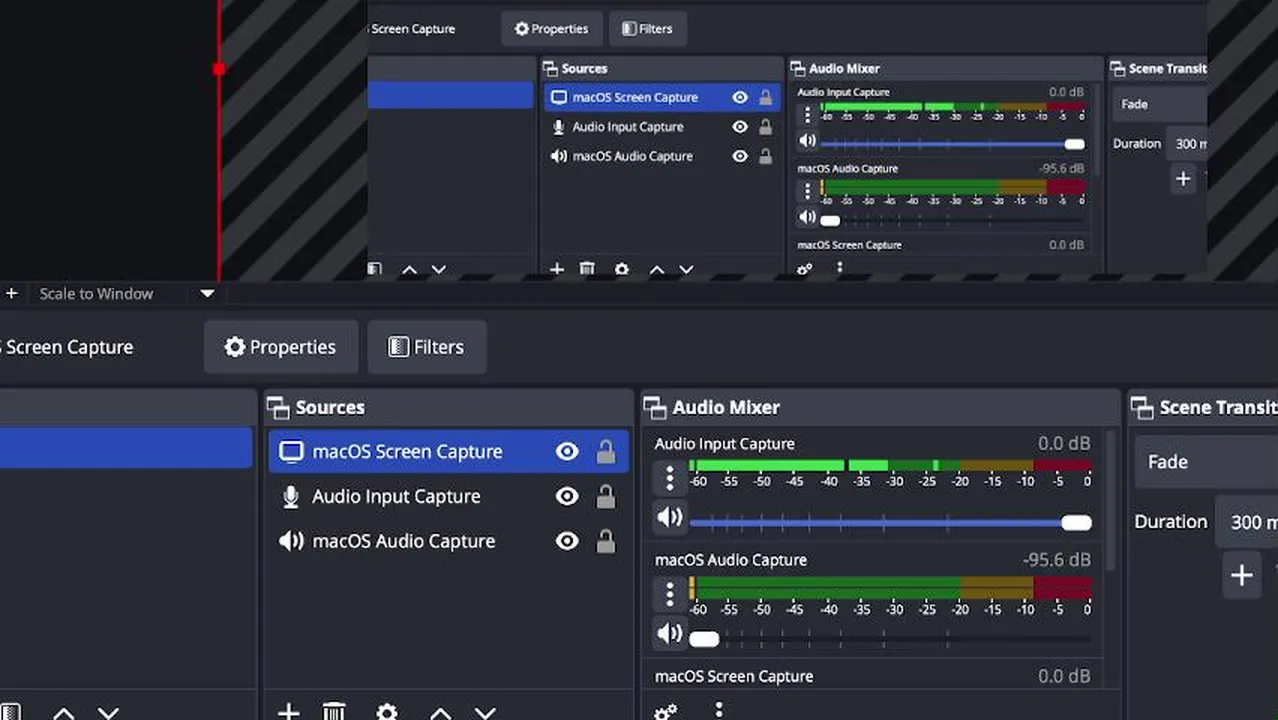
Task: Open Audio Input Capture three-dot menu
Action: (670, 478)
